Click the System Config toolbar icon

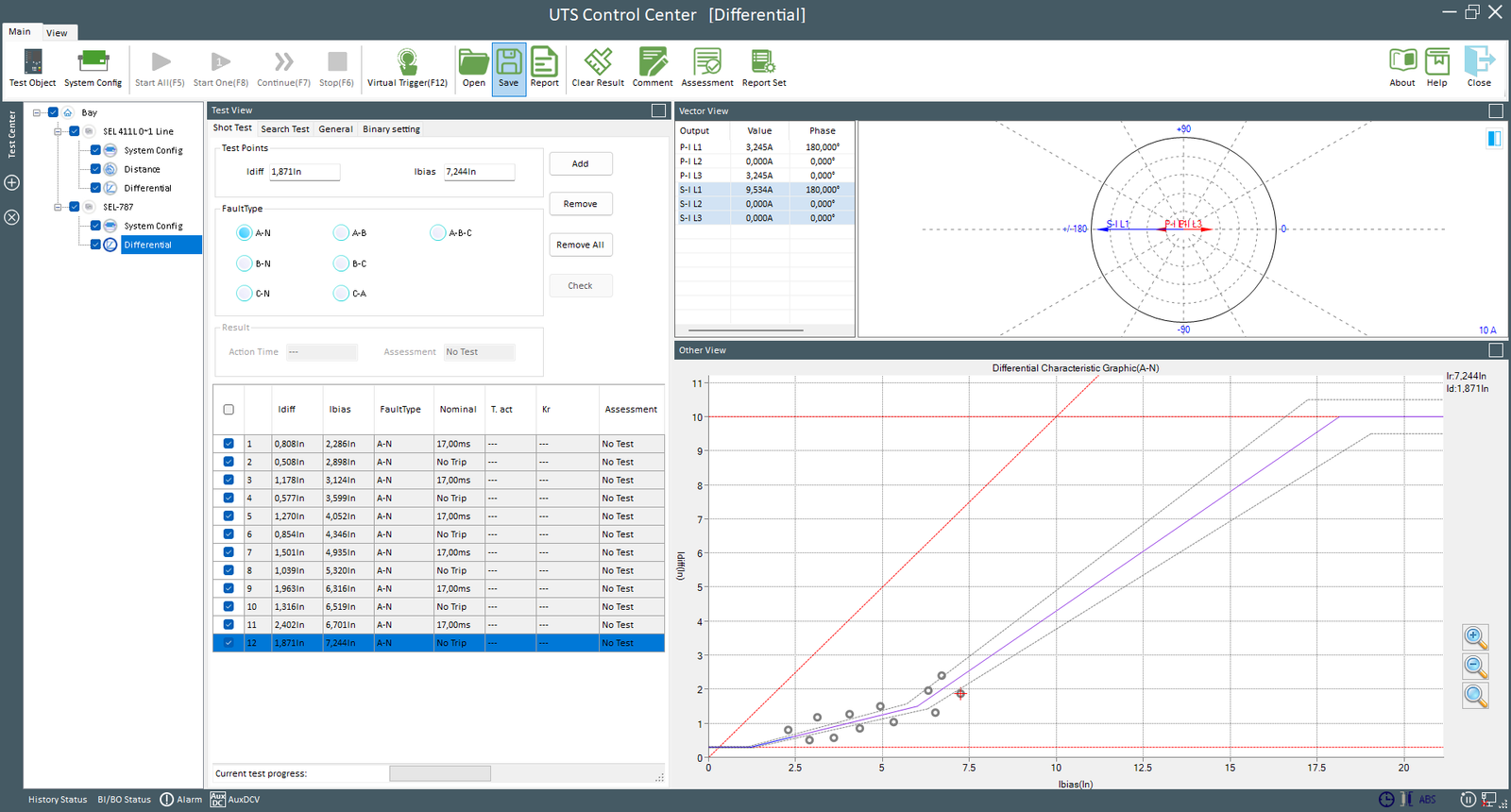click(93, 68)
